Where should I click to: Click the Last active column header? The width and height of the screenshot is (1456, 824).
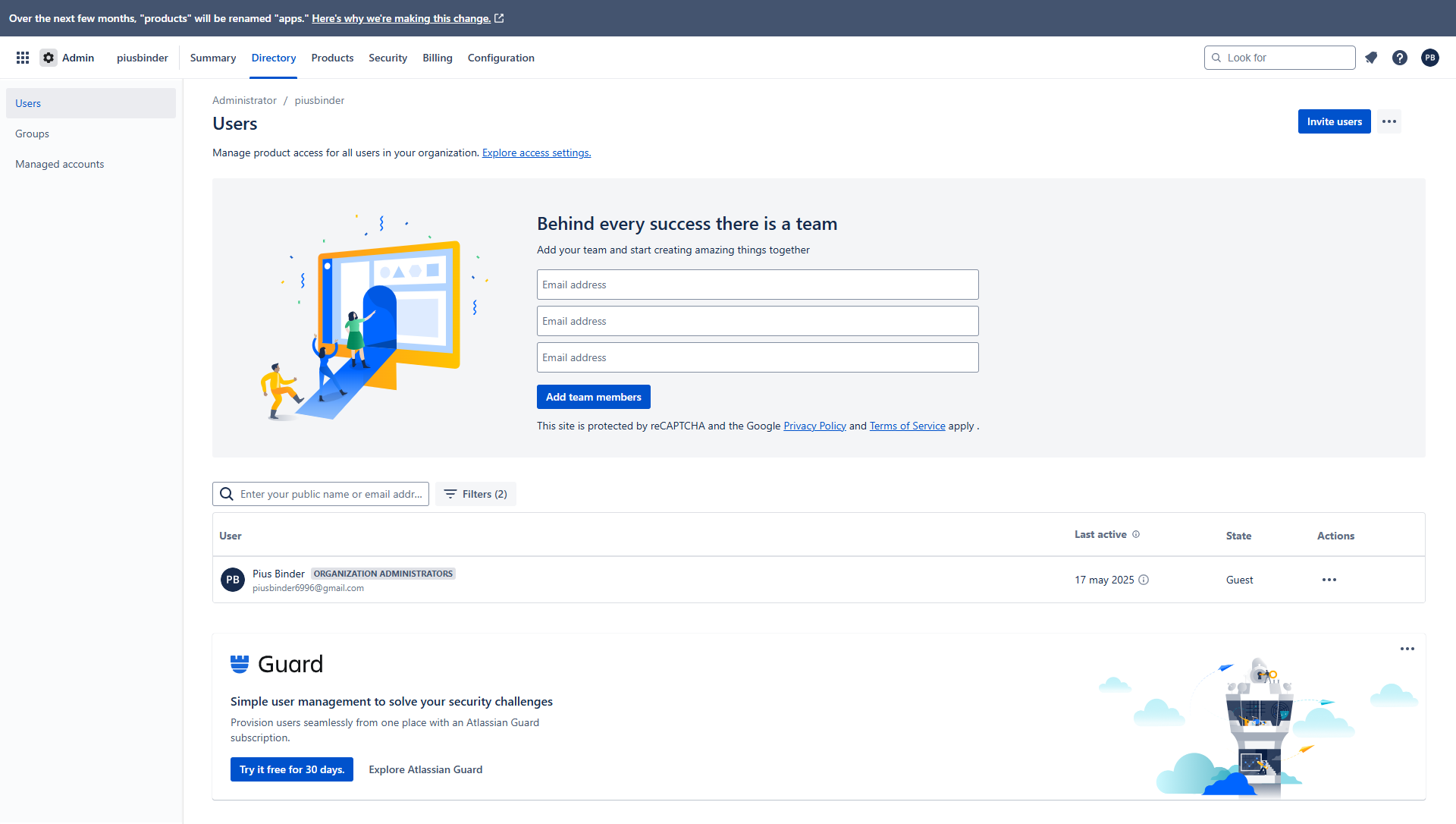tap(1100, 535)
